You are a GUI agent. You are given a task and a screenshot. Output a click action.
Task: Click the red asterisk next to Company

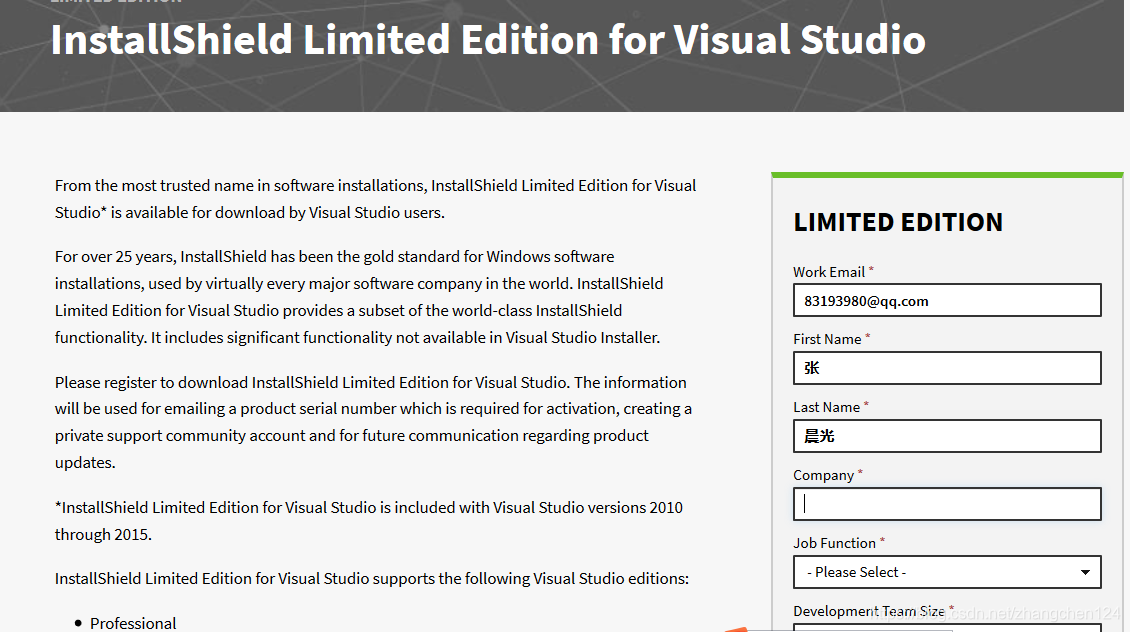[x=858, y=472]
